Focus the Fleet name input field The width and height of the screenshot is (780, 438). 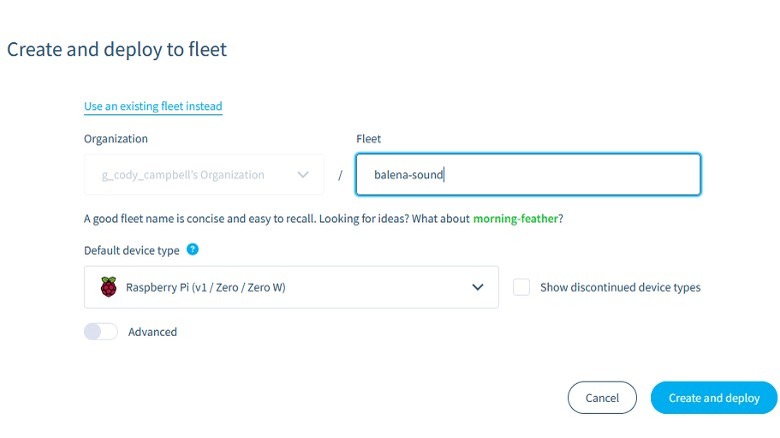coord(528,175)
